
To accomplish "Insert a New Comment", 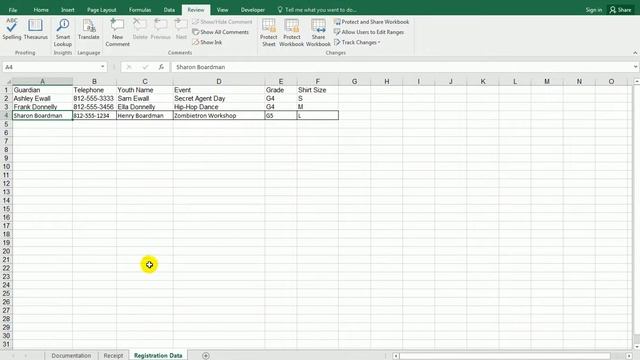I will [118, 33].
